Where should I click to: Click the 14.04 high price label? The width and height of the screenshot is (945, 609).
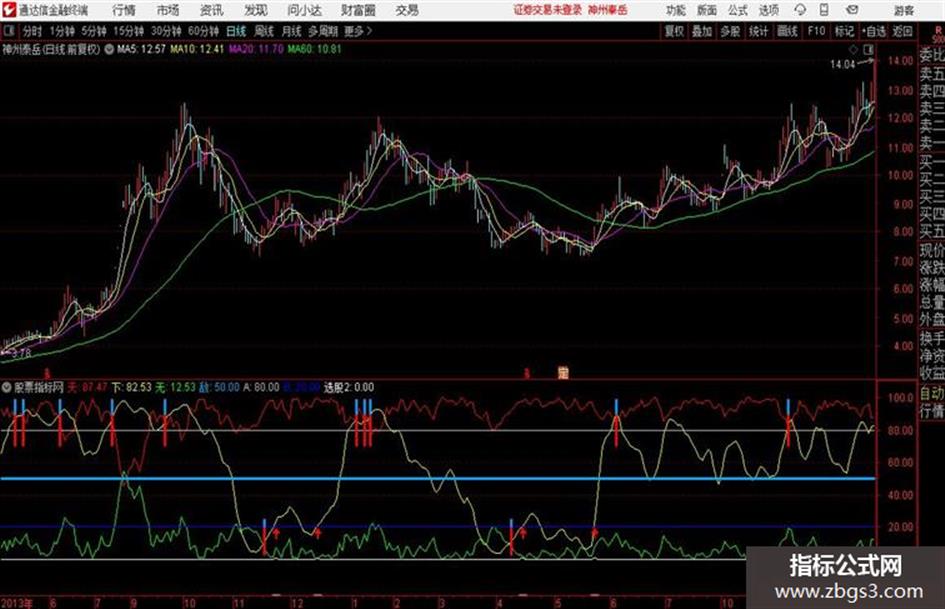coord(843,64)
